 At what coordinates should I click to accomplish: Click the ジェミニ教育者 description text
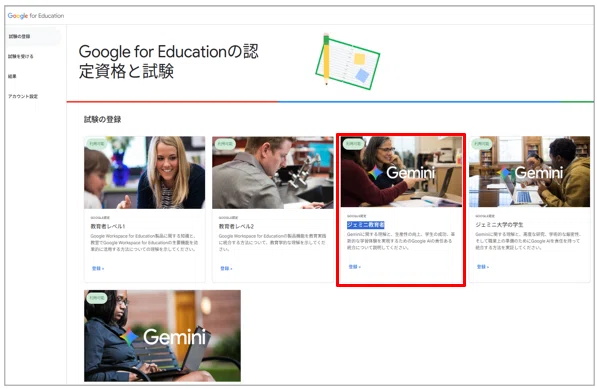401,241
